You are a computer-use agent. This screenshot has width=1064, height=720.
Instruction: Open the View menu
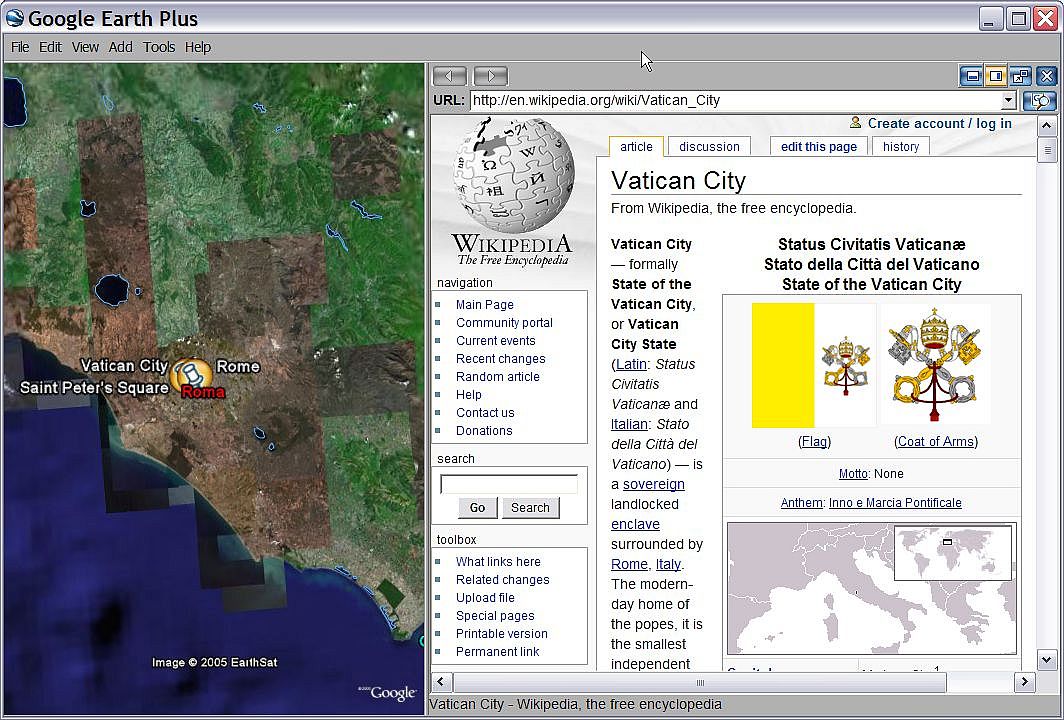pyautogui.click(x=85, y=47)
